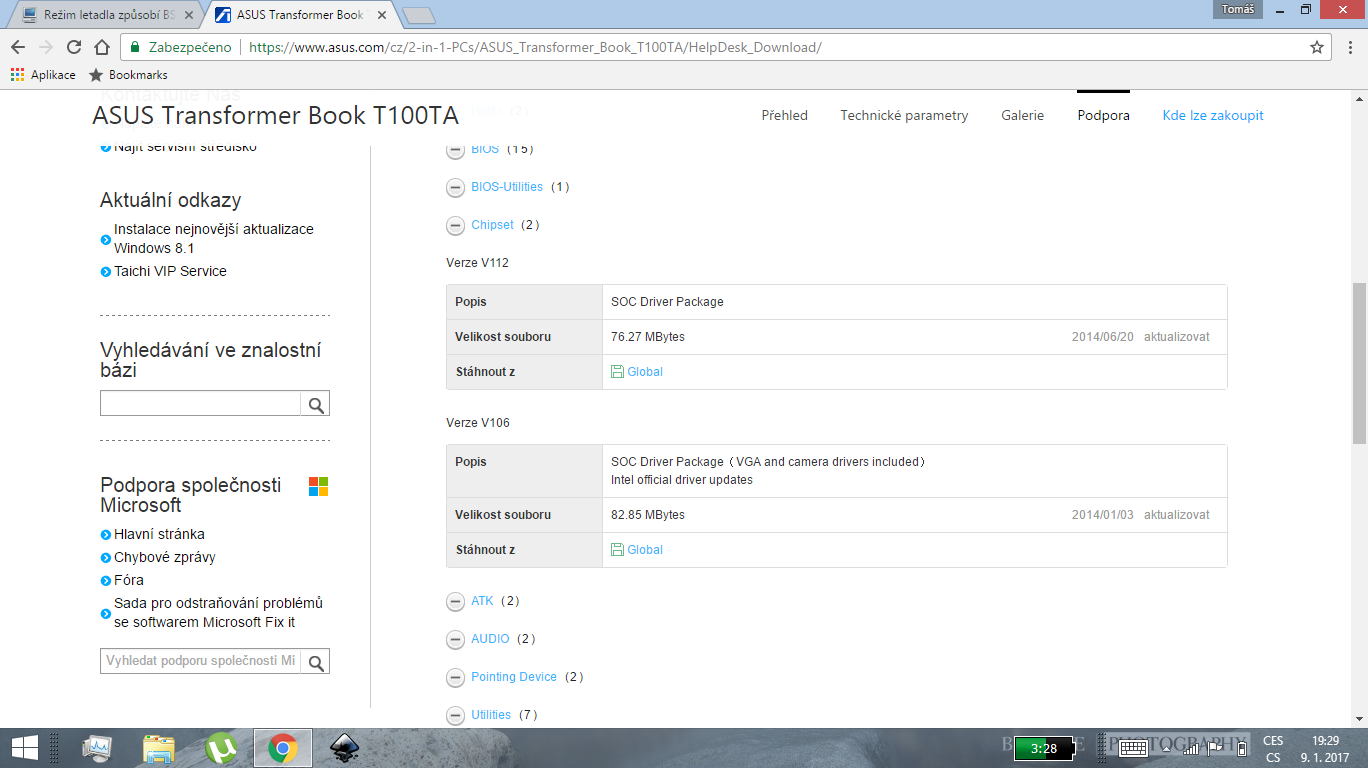The image size is (1368, 768).
Task: Open the Windows Start menu
Action: pyautogui.click(x=24, y=747)
